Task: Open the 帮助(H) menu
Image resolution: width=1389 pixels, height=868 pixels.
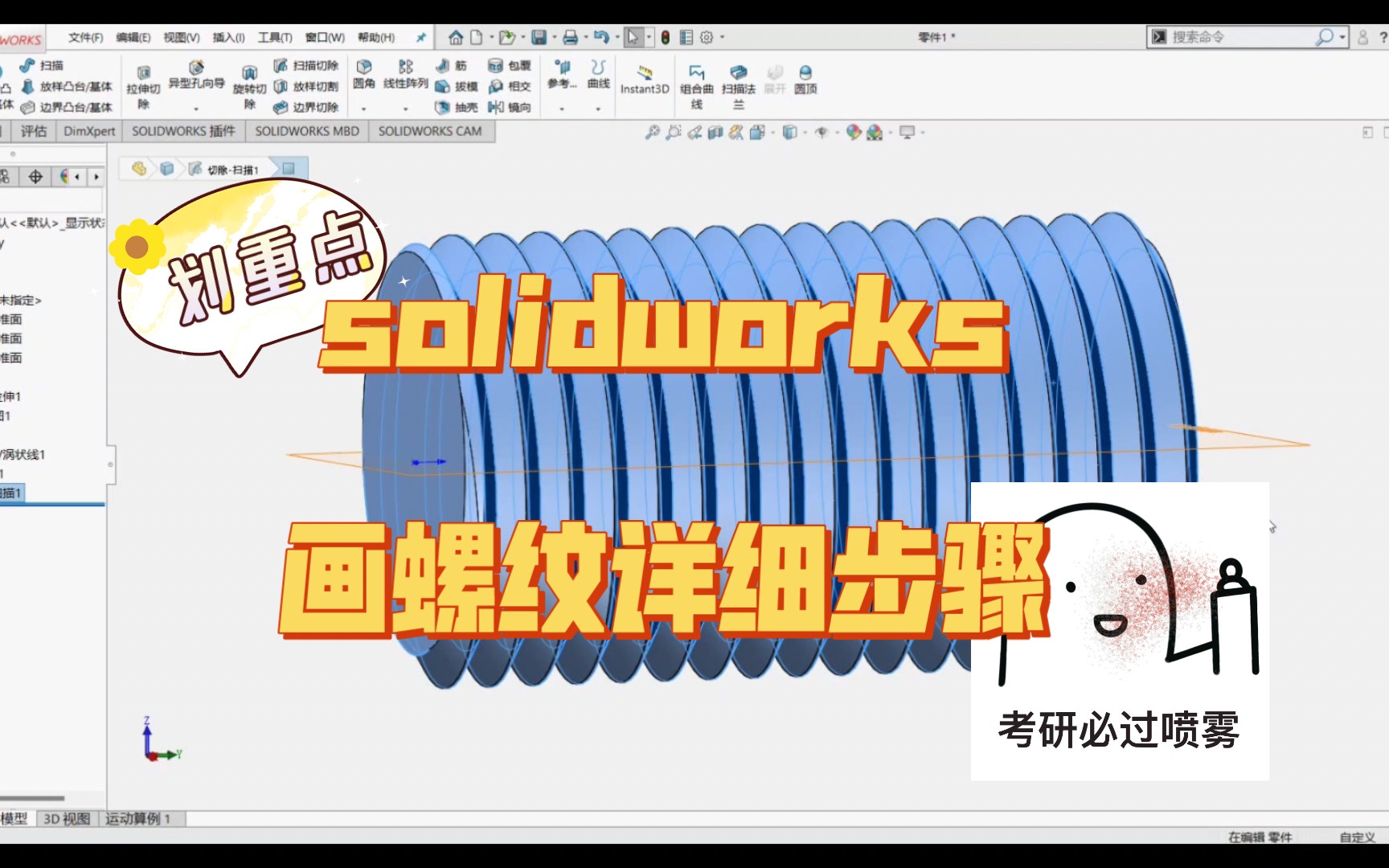Action: click(x=376, y=37)
